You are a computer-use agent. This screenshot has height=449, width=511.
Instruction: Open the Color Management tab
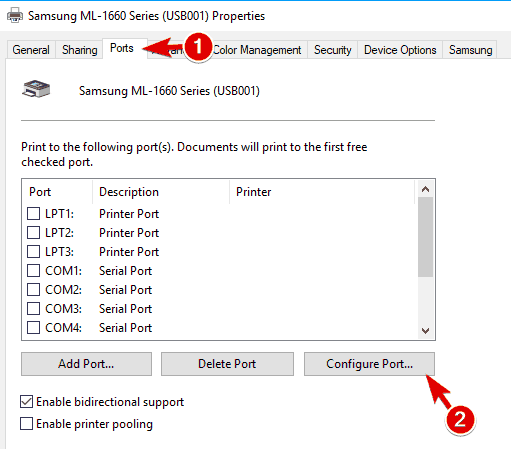pos(257,50)
